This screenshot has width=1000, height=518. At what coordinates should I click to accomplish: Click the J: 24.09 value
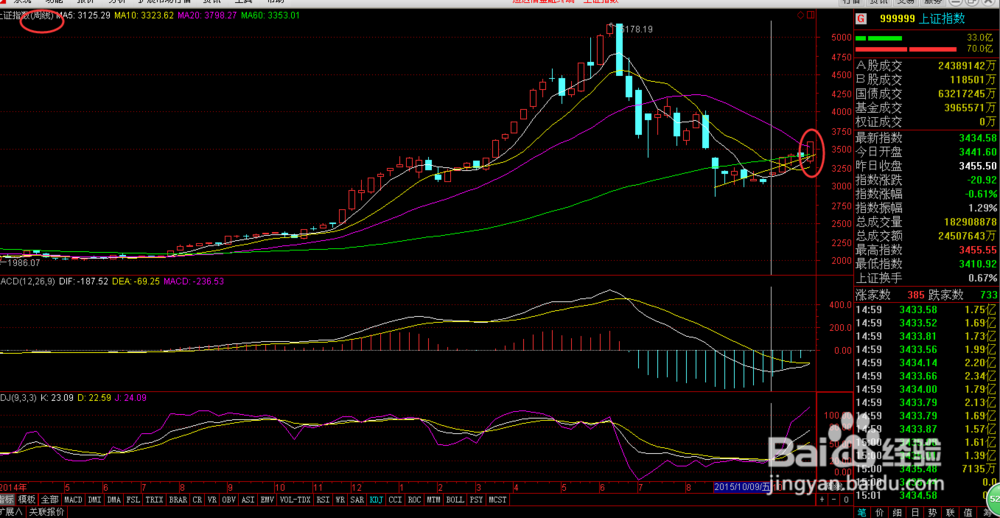point(130,397)
